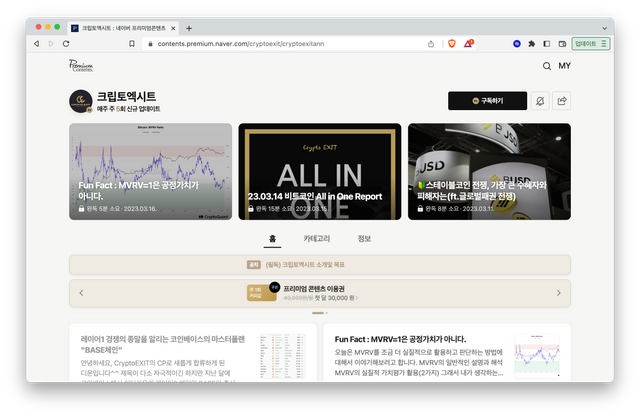
Task: Switch to the 카테고리 tab
Action: tap(317, 239)
